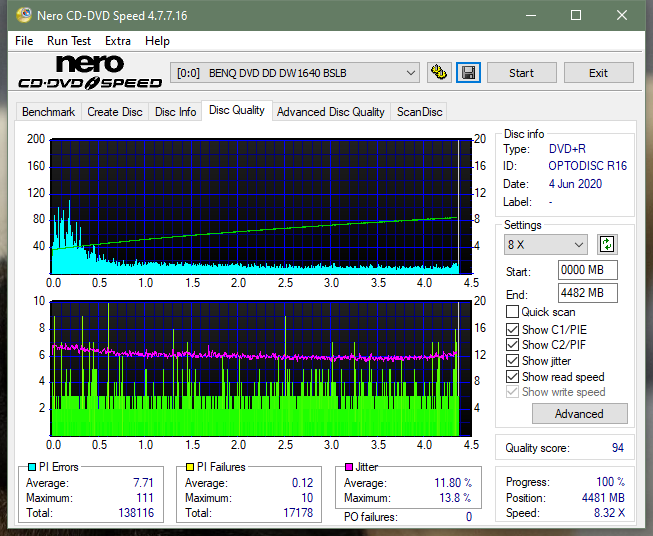The width and height of the screenshot is (653, 536).
Task: Enable the Quick scan checkbox
Action: coord(512,312)
